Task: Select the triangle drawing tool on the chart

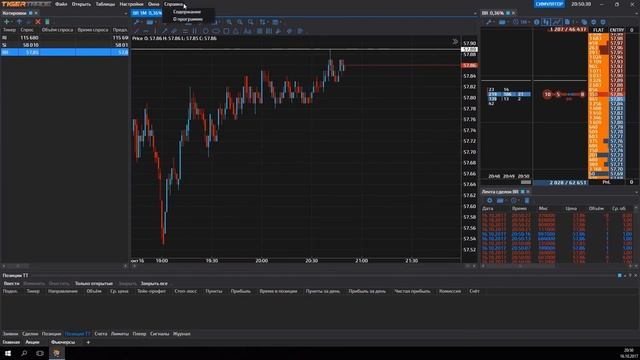Action: point(236,31)
